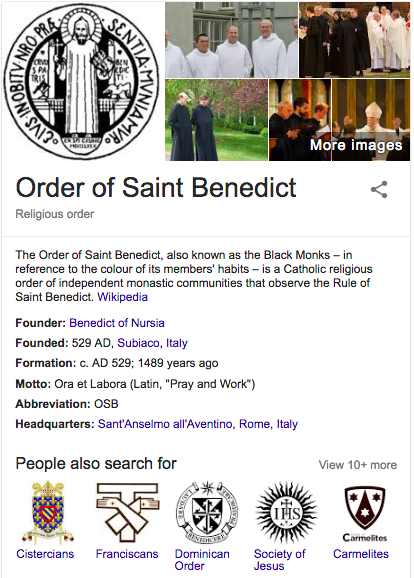Click the Dominican Order shield emblem
The height and width of the screenshot is (578, 414).
[207, 512]
